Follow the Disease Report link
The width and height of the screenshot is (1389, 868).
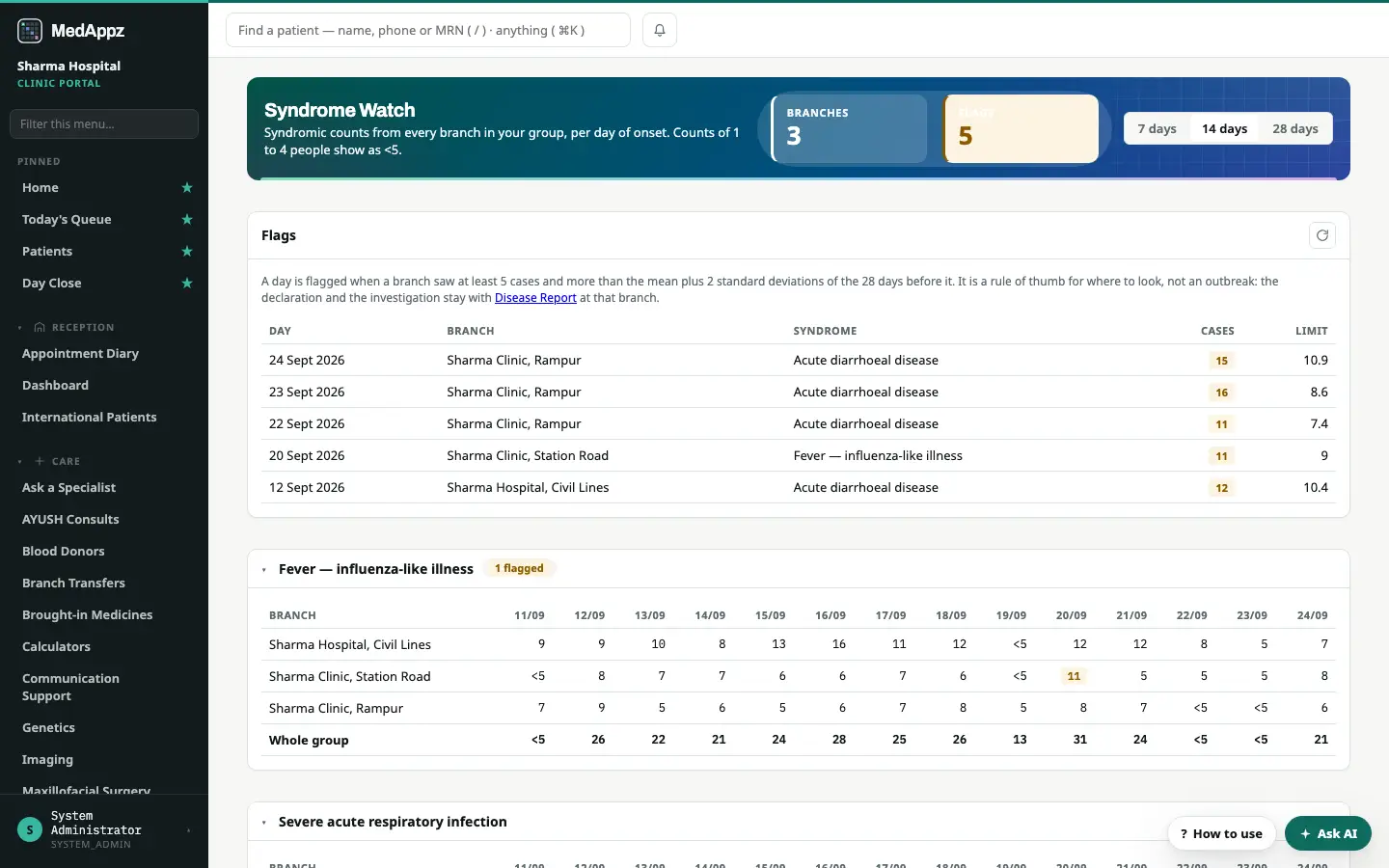coord(535,298)
